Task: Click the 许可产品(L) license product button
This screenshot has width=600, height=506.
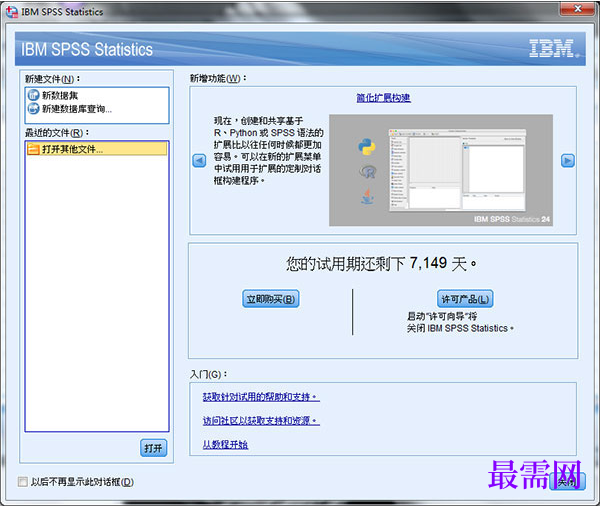Action: [465, 299]
